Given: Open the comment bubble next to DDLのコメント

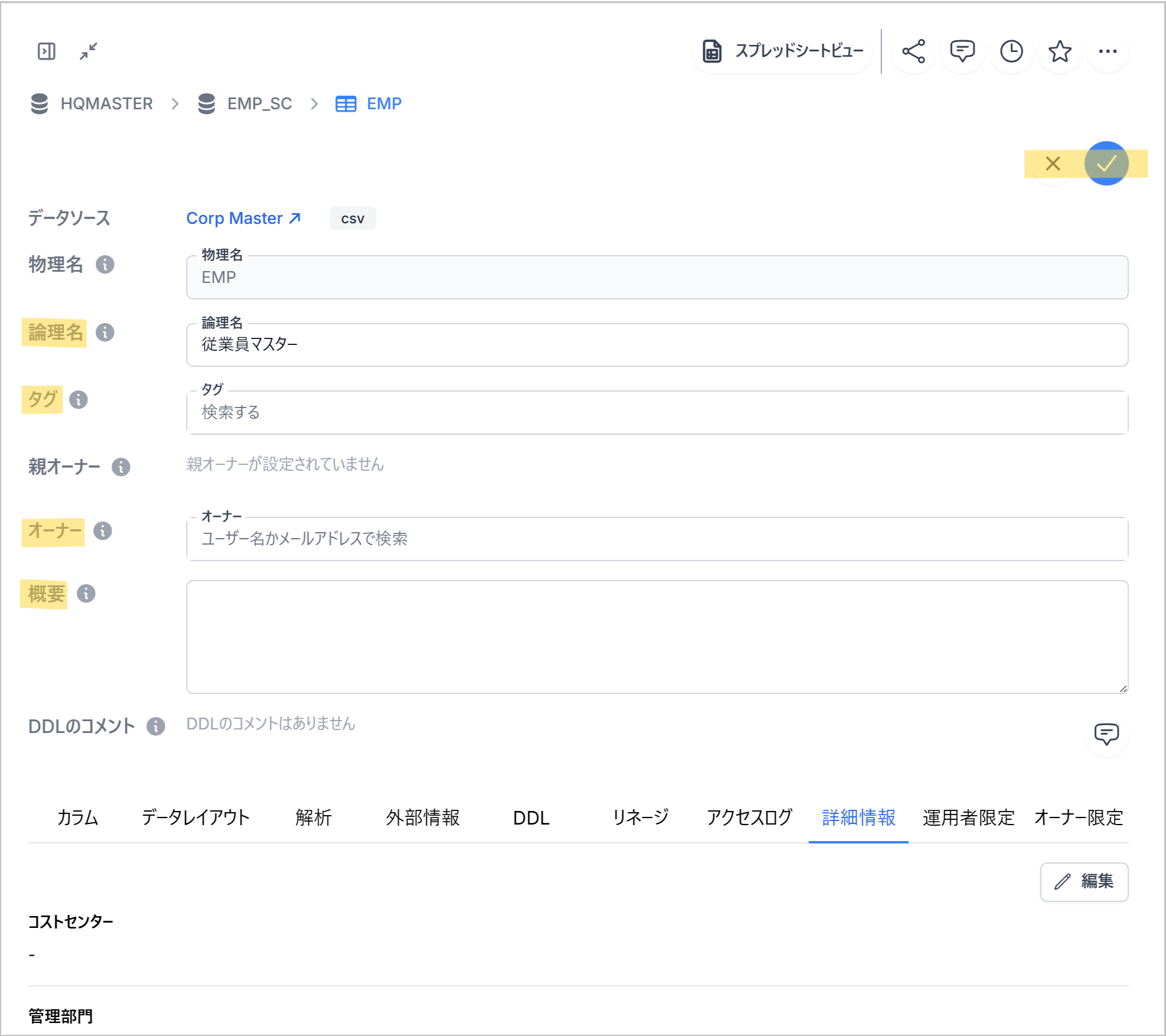Looking at the screenshot, I should (1106, 734).
